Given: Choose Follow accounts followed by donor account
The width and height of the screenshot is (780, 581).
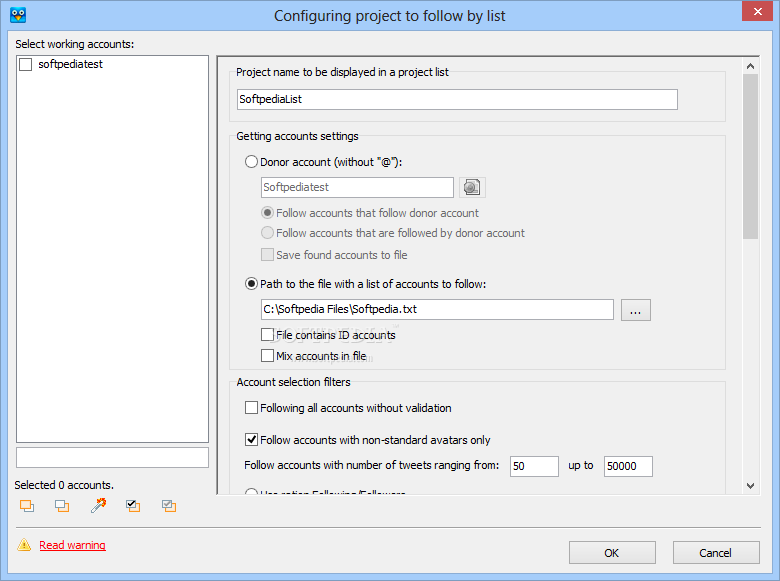Looking at the screenshot, I should 267,233.
